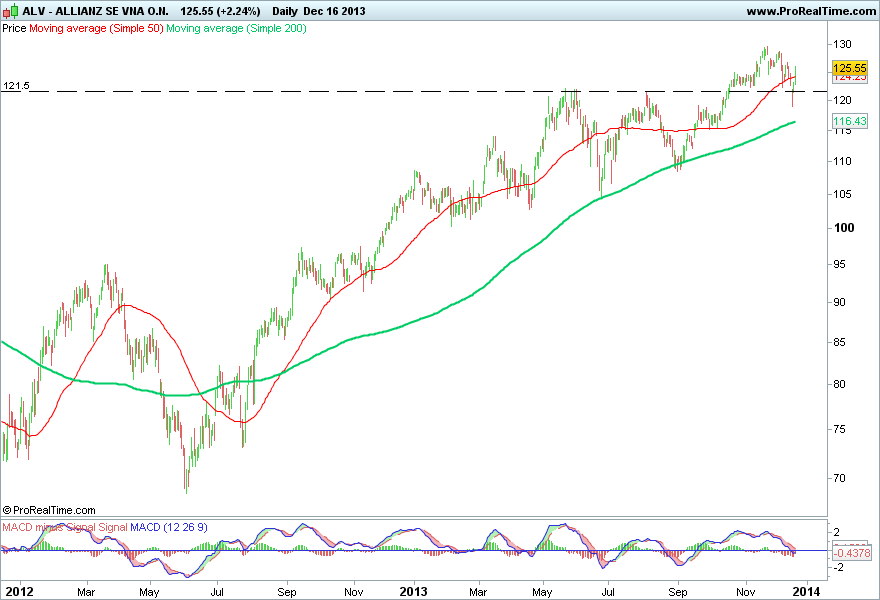Select the blue MACD (12 26 9) legend

[x=168, y=527]
